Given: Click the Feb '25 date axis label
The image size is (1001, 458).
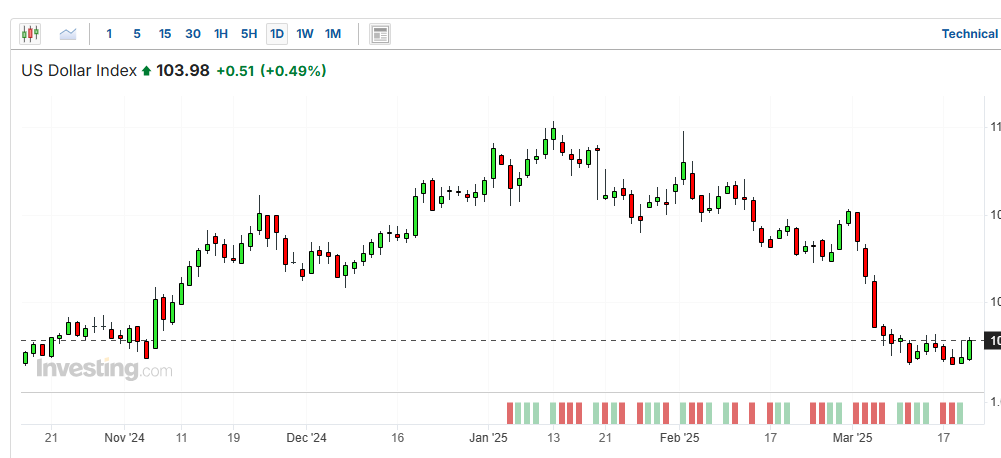Looking at the screenshot, I should click(679, 438).
